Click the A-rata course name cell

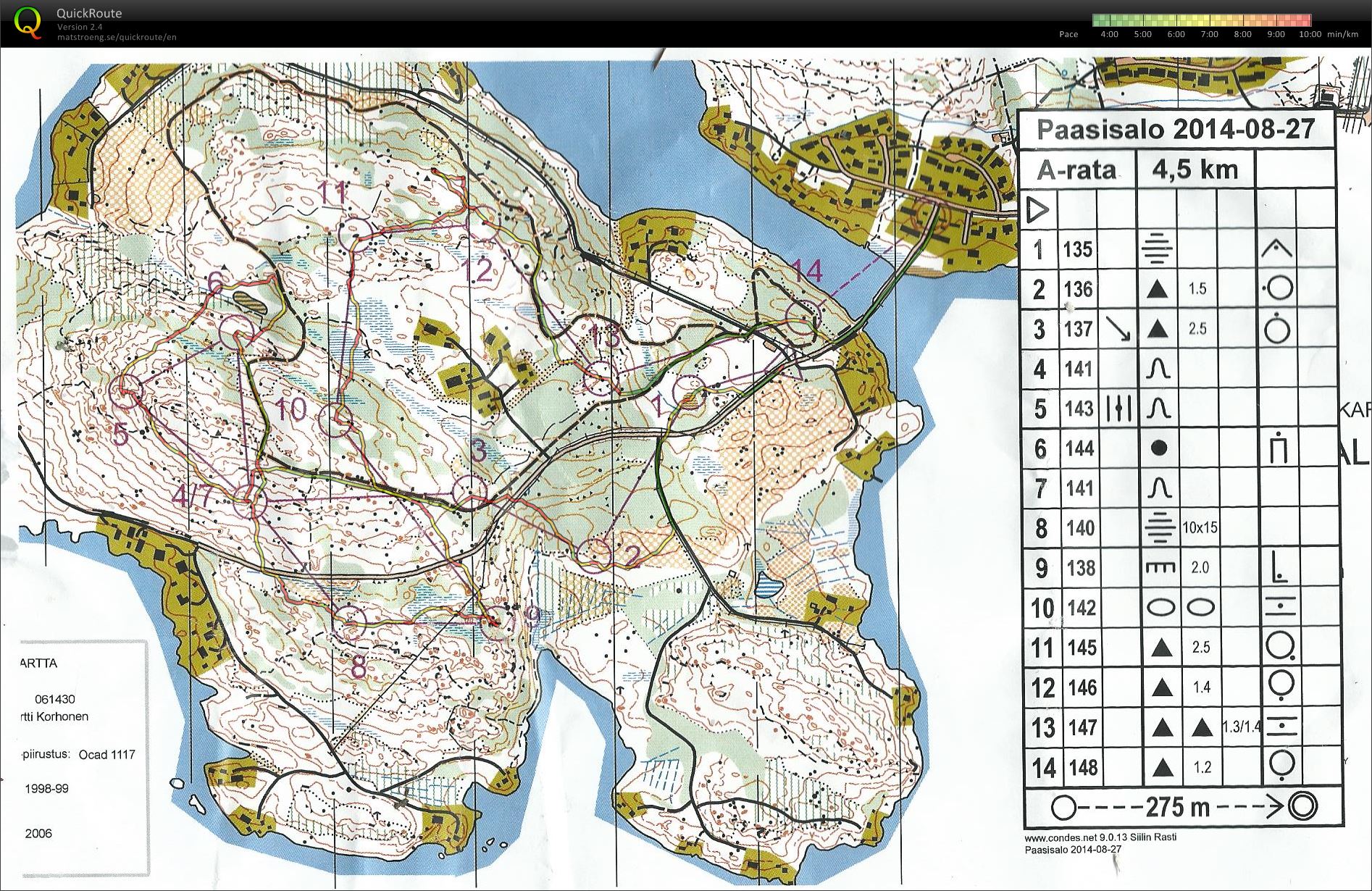pos(1076,170)
